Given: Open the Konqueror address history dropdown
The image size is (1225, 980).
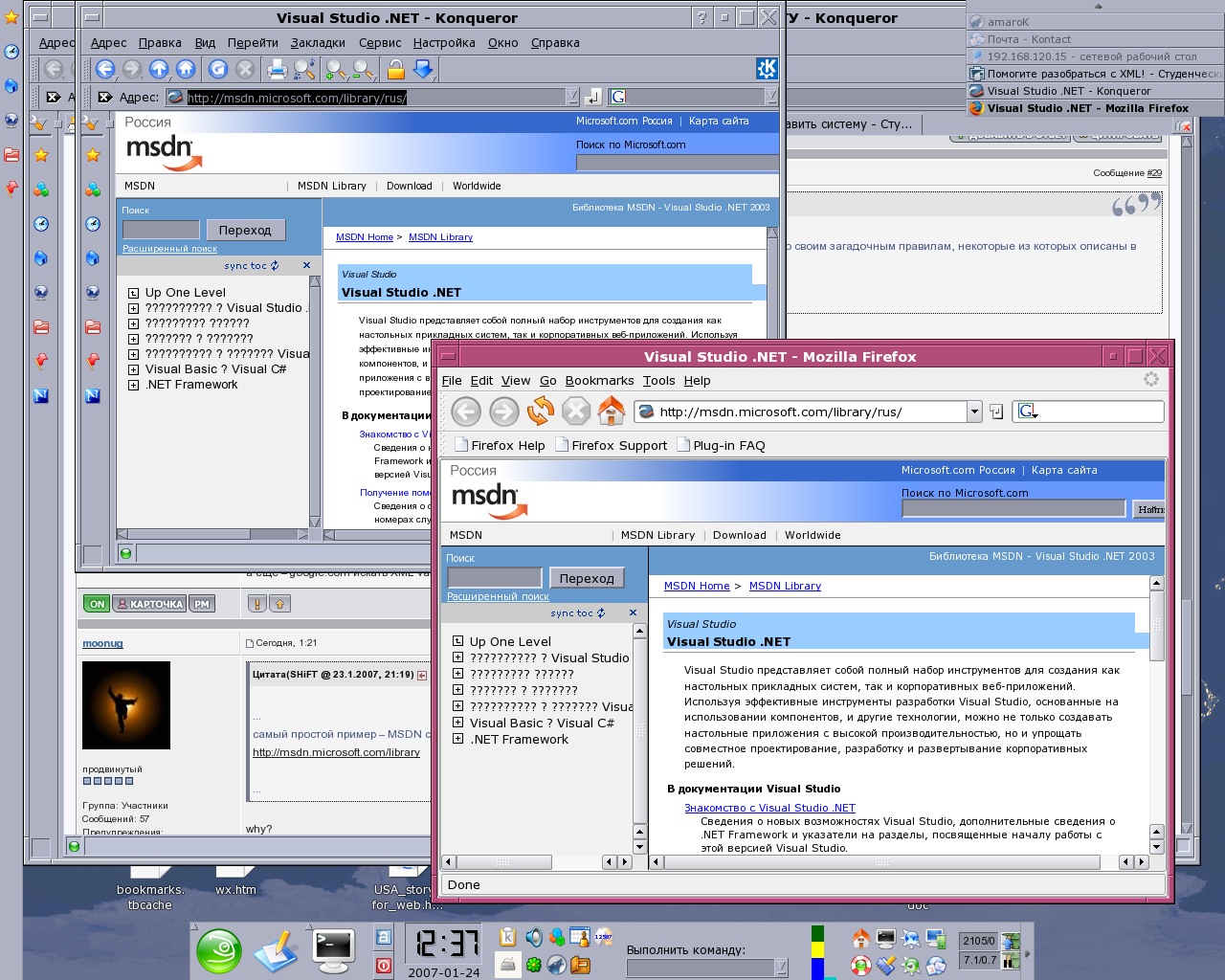Looking at the screenshot, I should (572, 97).
